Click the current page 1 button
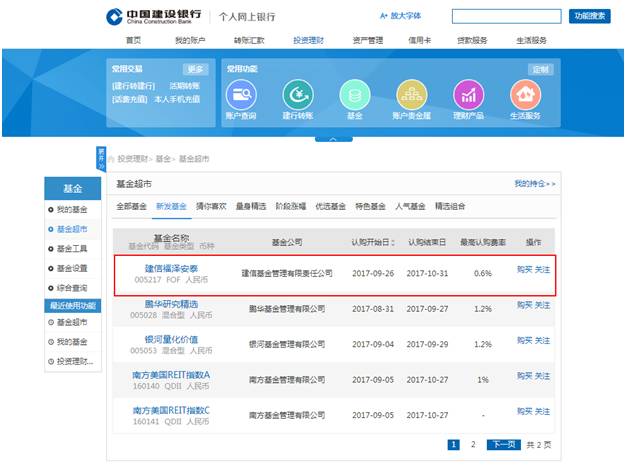Image resolution: width=626 pixels, height=470 pixels. [454, 444]
